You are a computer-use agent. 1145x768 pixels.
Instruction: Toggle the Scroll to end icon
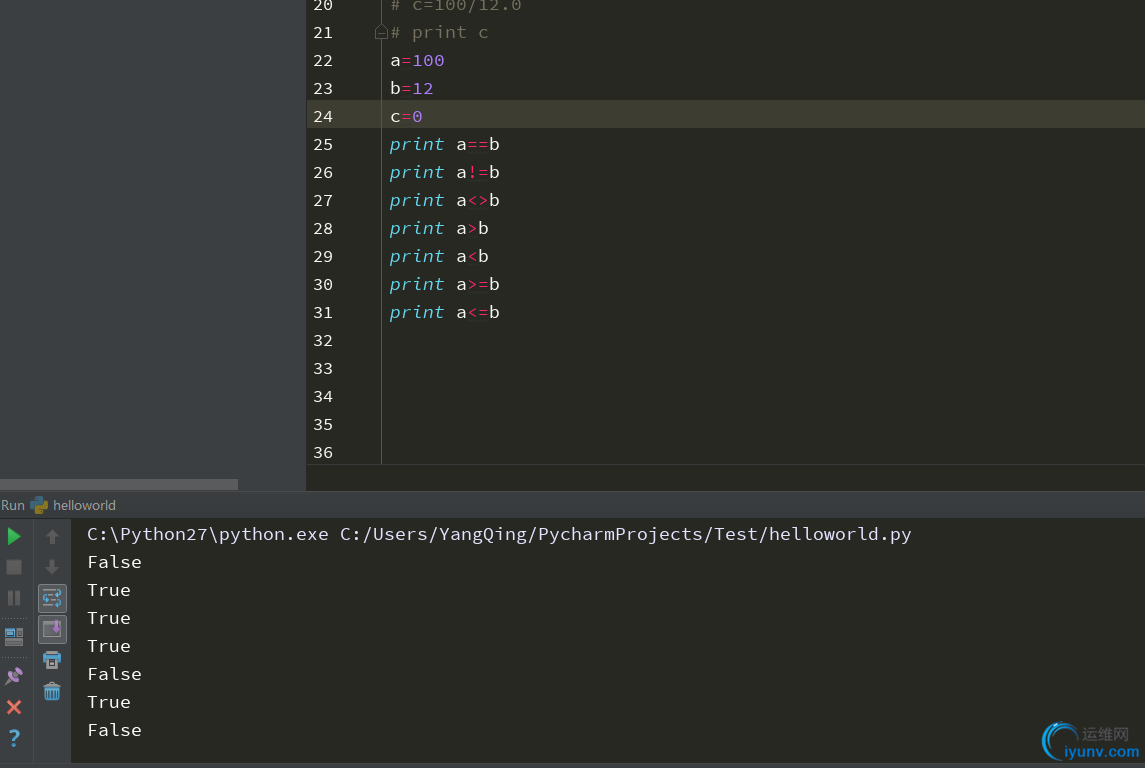point(52,629)
